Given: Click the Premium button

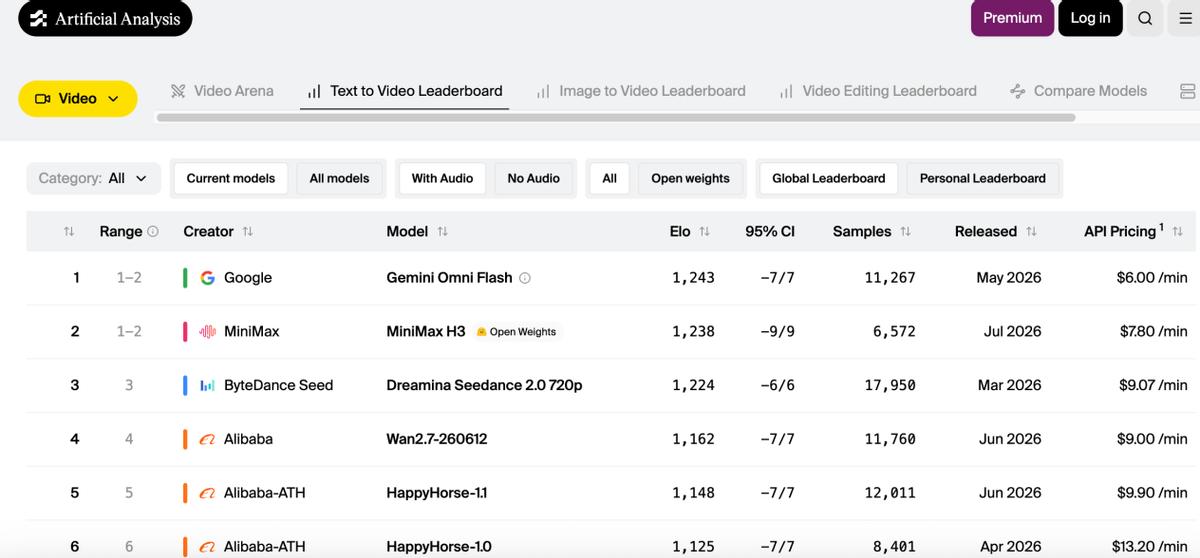Looking at the screenshot, I should [x=1012, y=18].
